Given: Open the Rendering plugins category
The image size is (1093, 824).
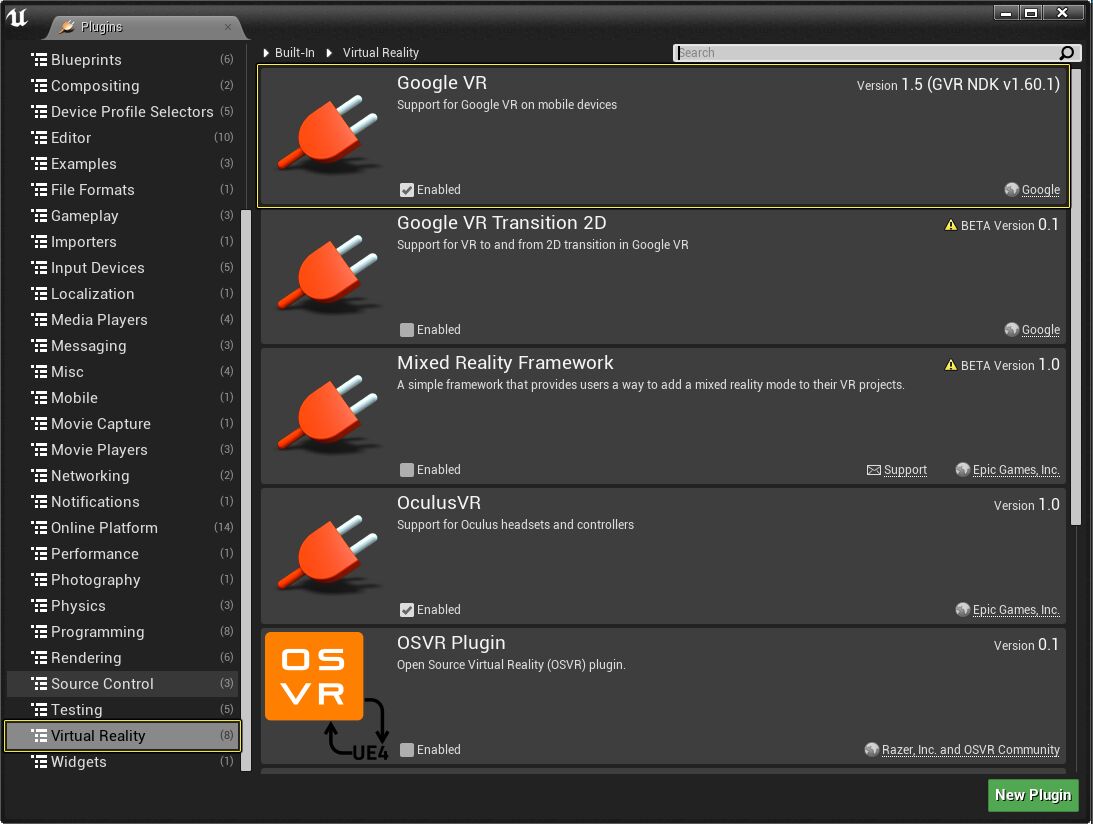Looking at the screenshot, I should pyautogui.click(x=86, y=658).
